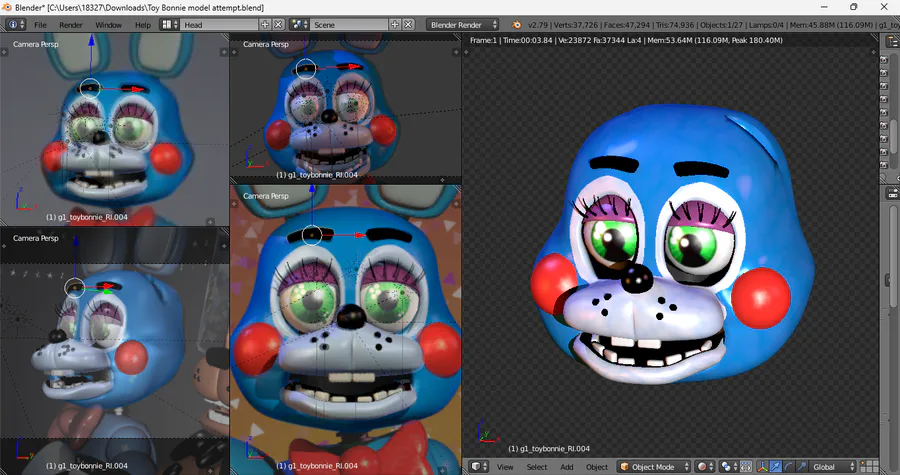Click Camera Persp label in side-profile viewport
Viewport: 900px width, 475px height.
click(36, 238)
